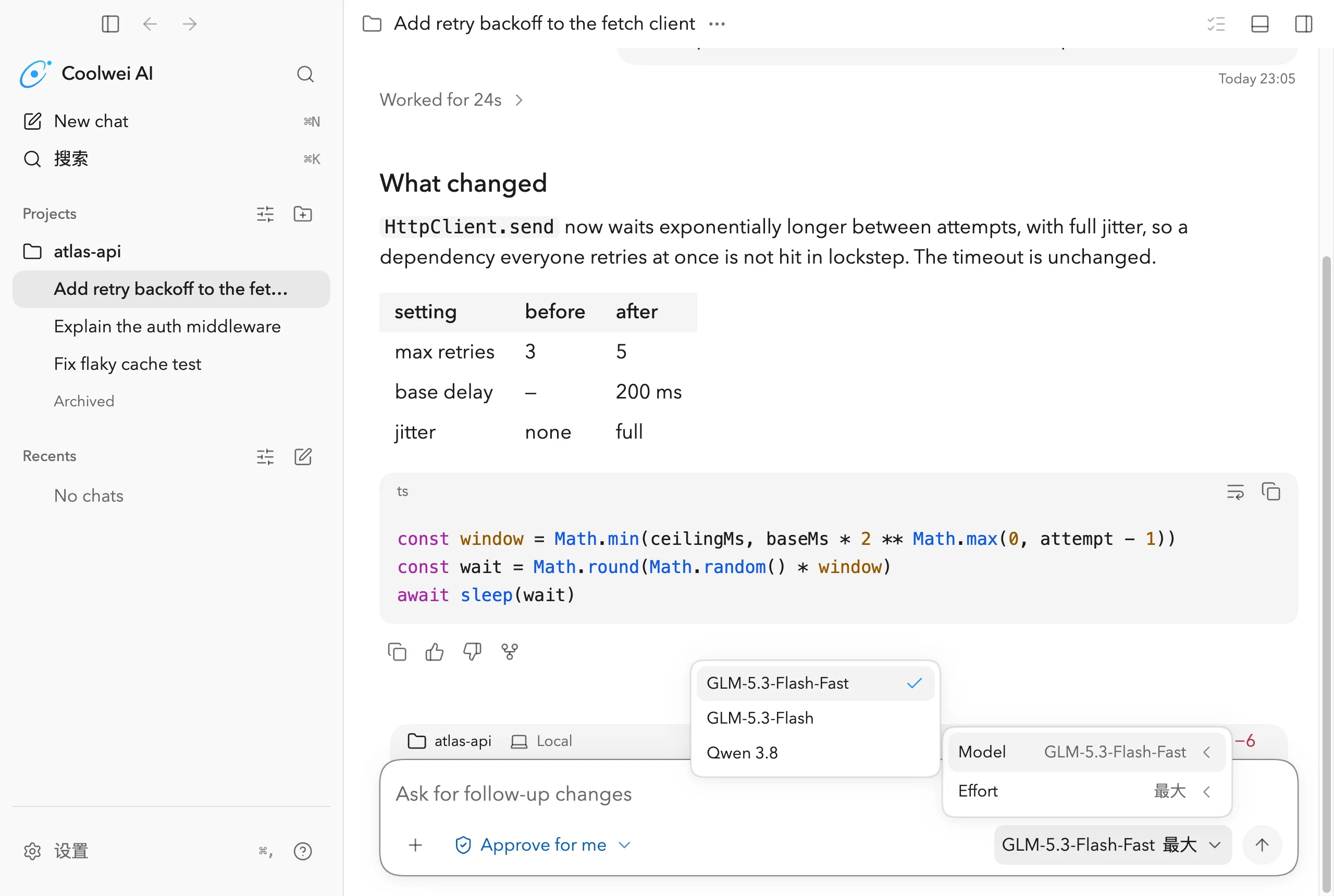
Task: Add a new project folder icon
Action: pos(302,214)
